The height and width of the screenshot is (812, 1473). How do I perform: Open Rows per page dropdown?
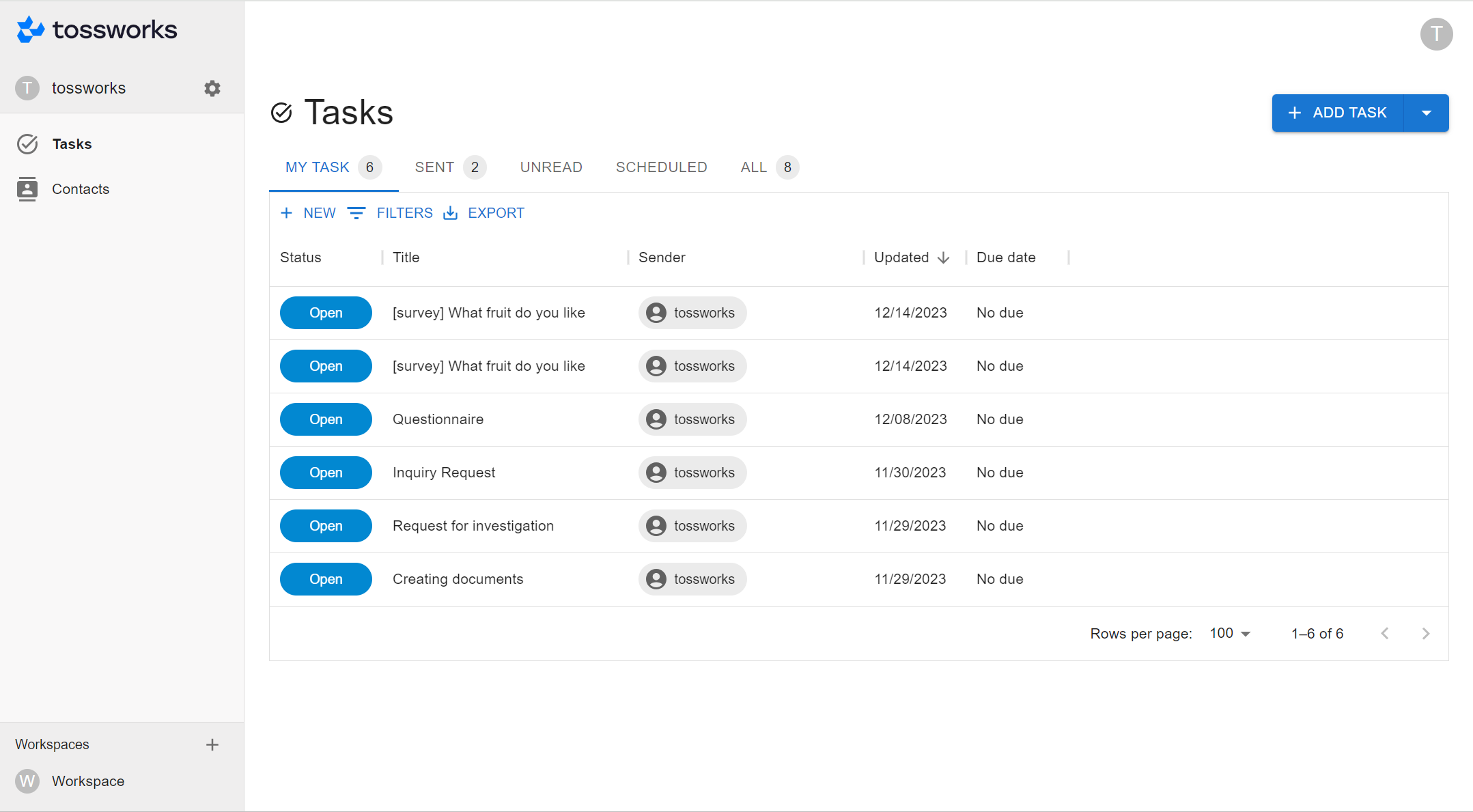(1230, 634)
